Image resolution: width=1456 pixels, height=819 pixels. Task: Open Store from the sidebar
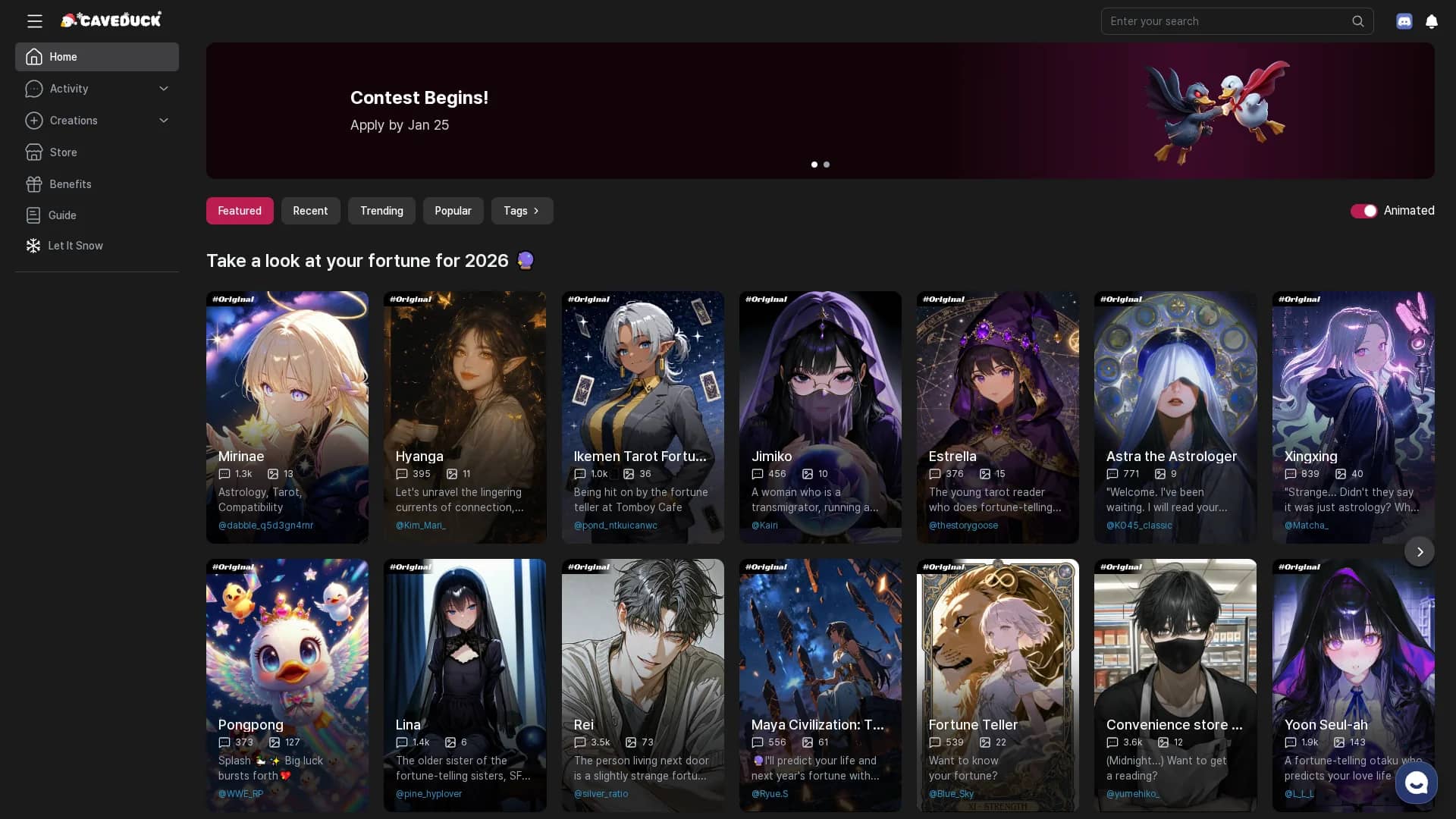97,152
